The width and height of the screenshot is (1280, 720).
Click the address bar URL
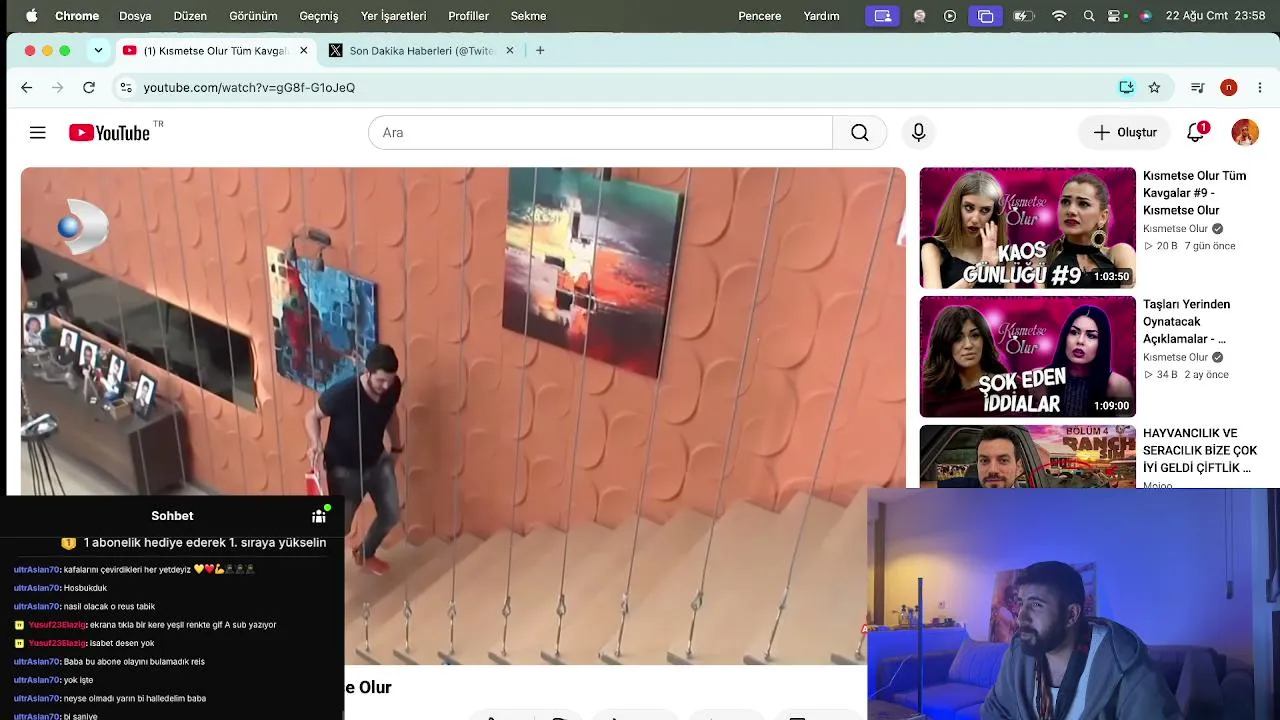tap(249, 88)
